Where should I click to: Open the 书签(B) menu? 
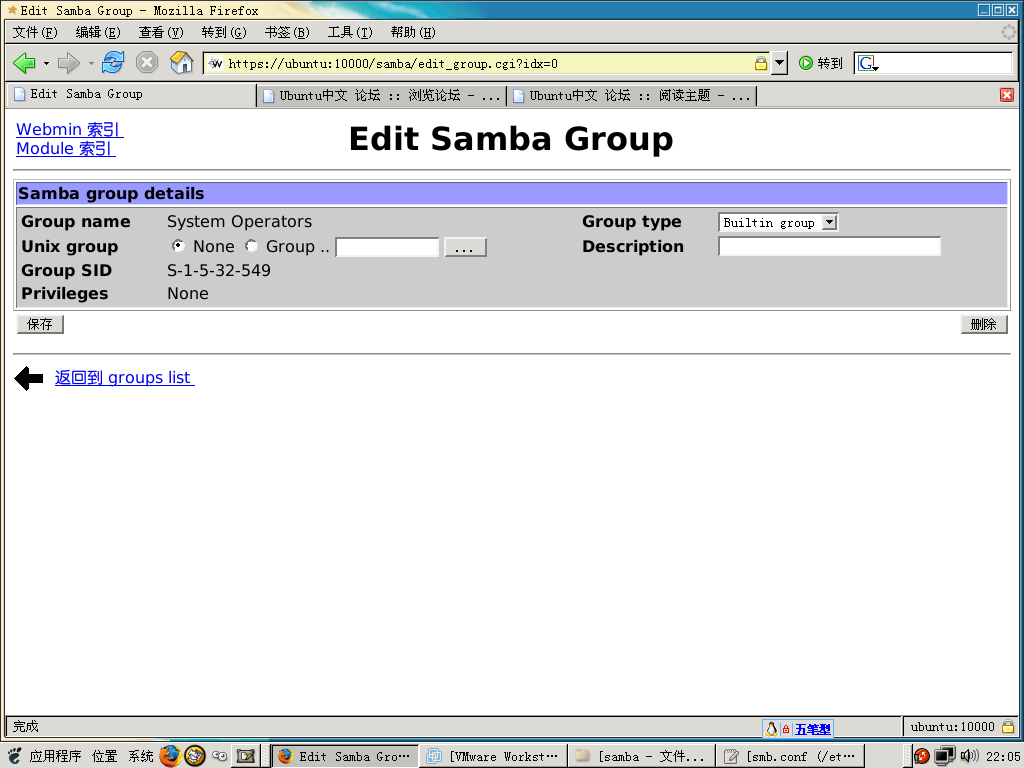click(287, 32)
